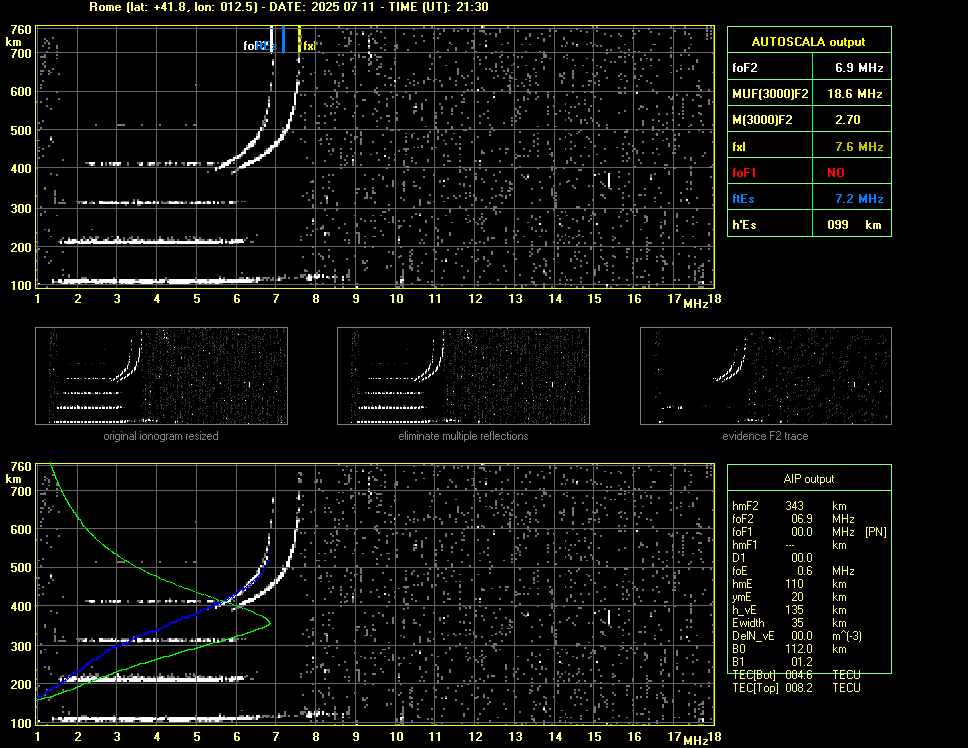
Task: Select the yellow '7.6 MHz' value
Action: click(859, 147)
